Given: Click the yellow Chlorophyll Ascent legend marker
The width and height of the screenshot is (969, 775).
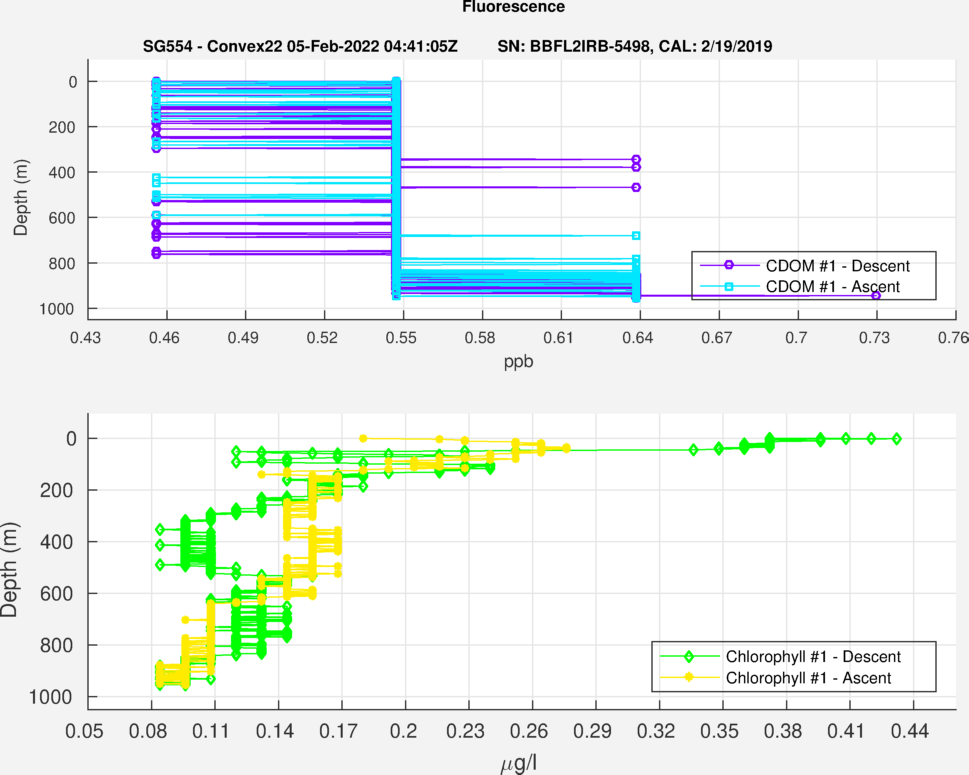Looking at the screenshot, I should [689, 678].
